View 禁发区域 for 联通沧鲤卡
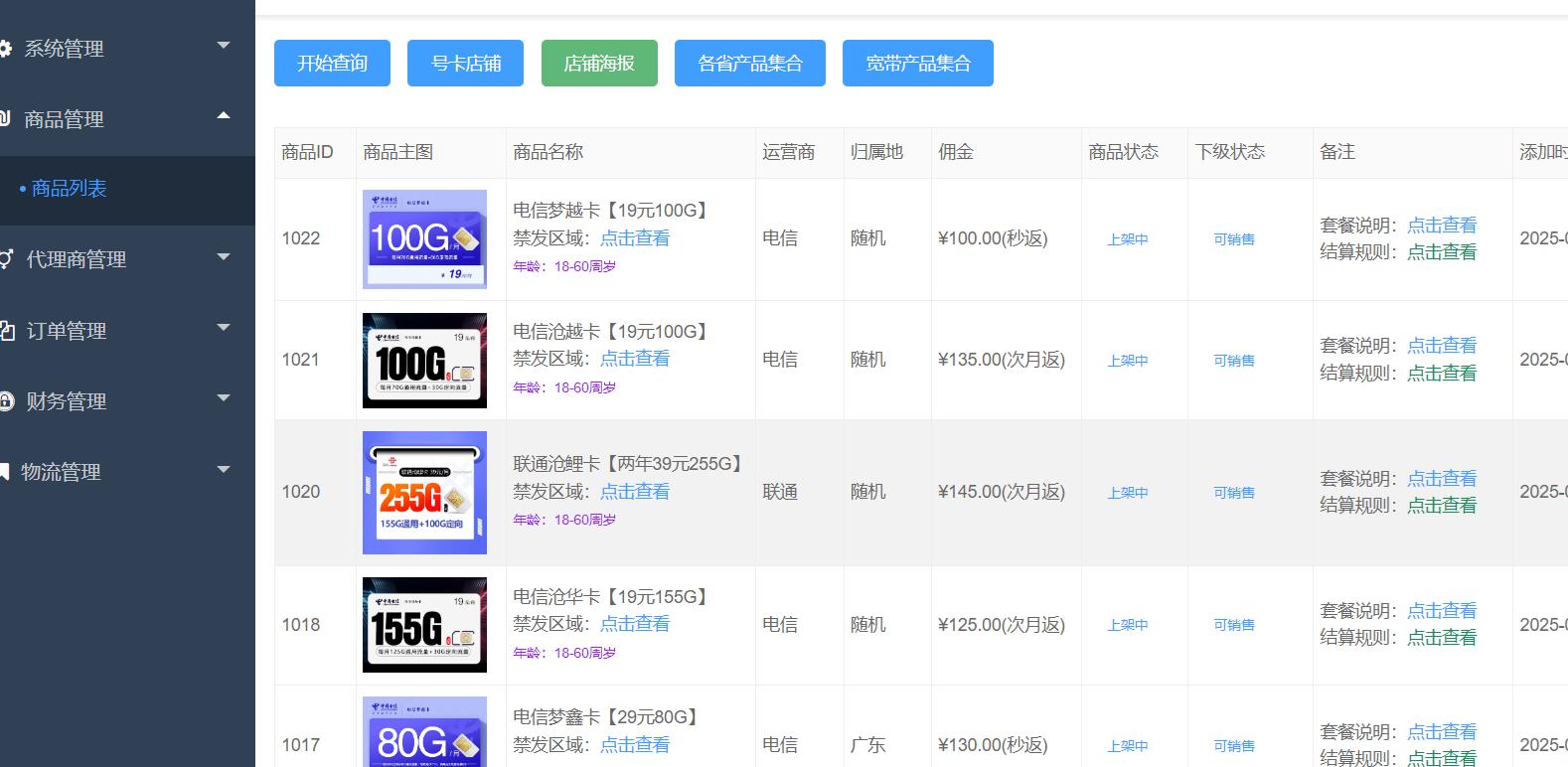This screenshot has width=1568, height=767. click(x=635, y=492)
